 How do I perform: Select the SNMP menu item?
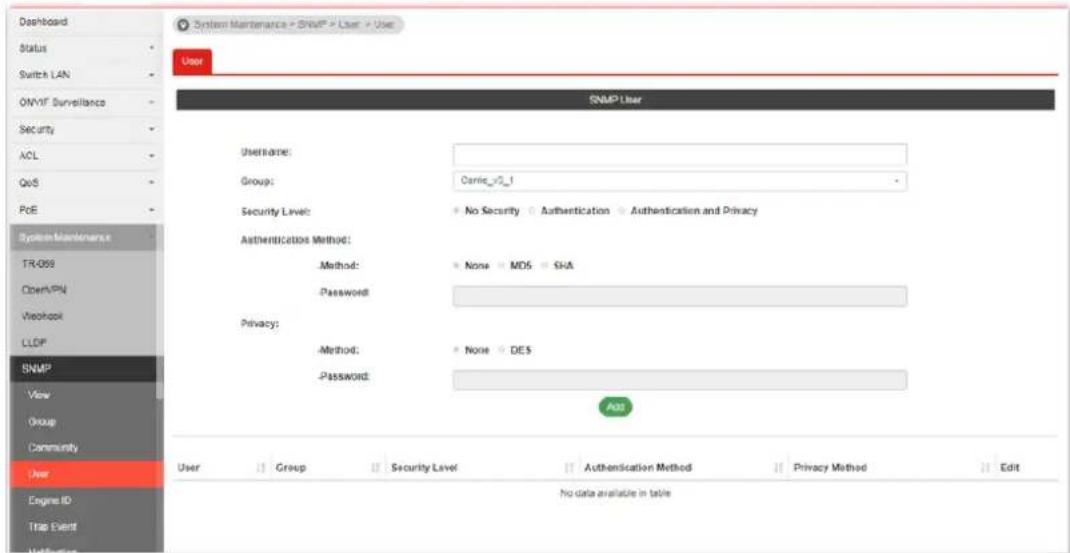(x=83, y=369)
